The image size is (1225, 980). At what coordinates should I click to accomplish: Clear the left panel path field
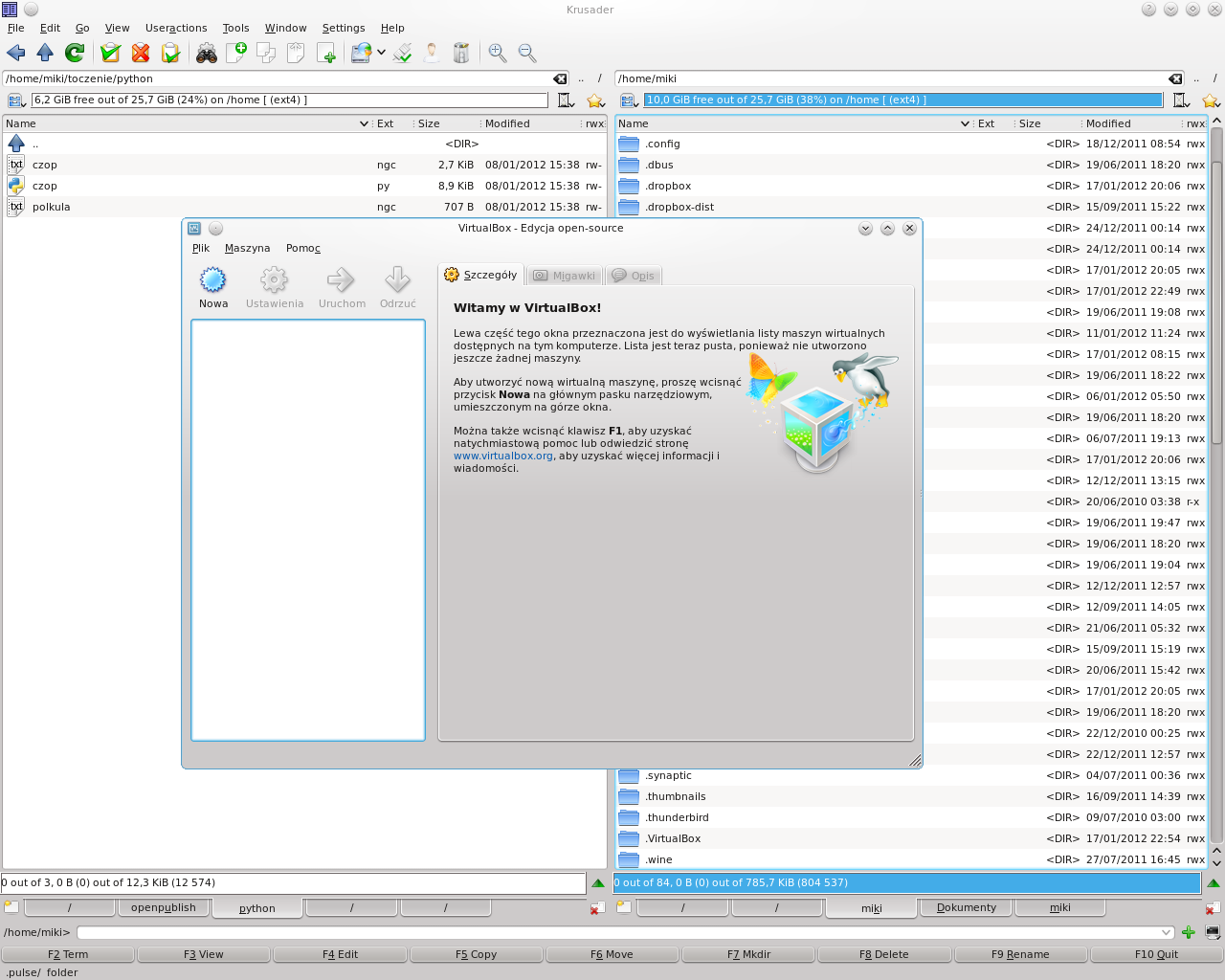560,78
